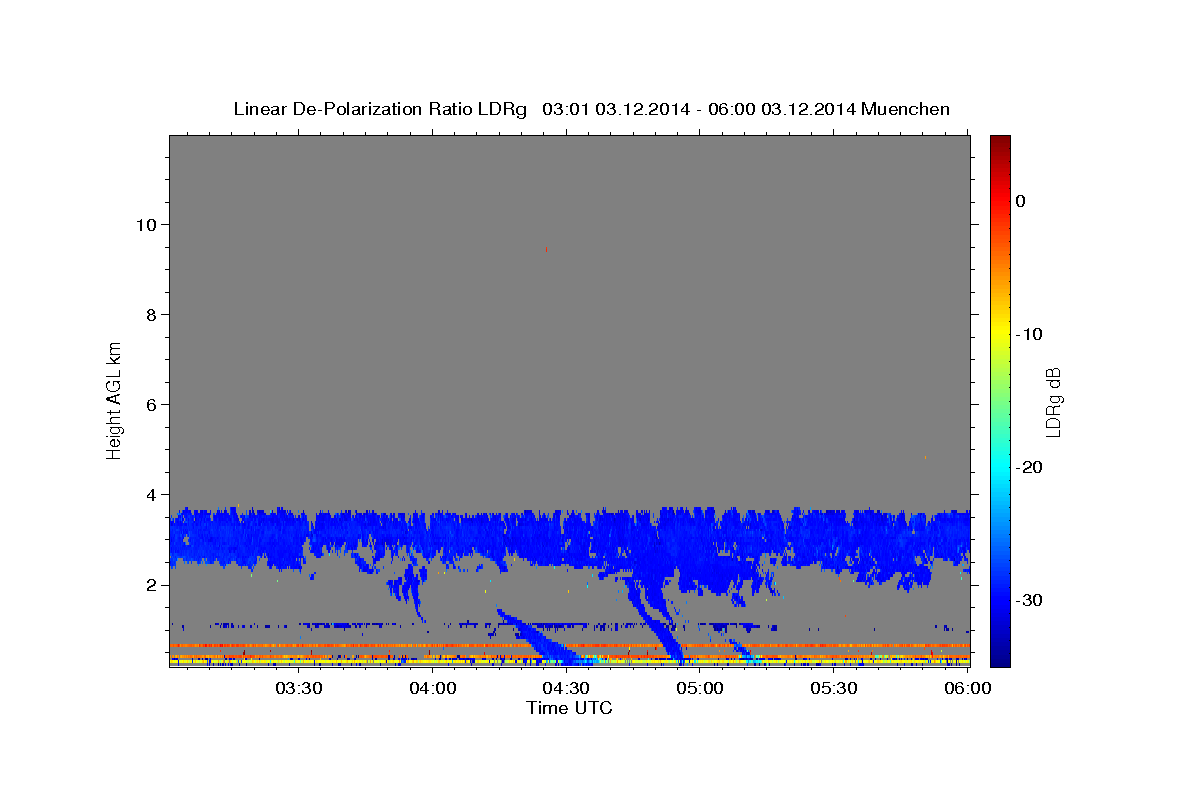The image size is (1200, 800).
Task: Click the dark blue bottom of colorbar
Action: (1000, 655)
